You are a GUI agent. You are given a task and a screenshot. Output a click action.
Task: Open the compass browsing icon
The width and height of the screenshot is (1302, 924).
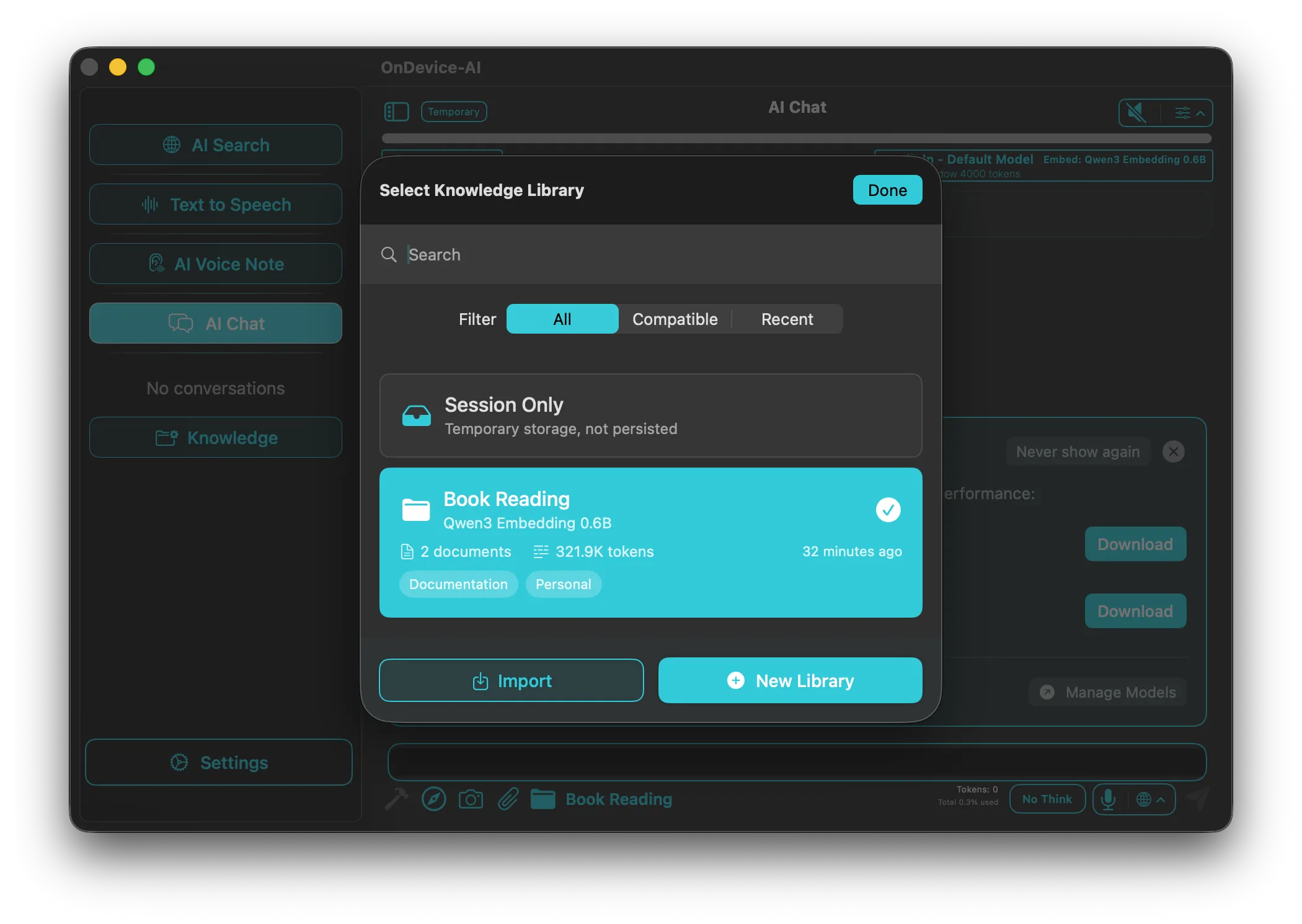tap(433, 799)
